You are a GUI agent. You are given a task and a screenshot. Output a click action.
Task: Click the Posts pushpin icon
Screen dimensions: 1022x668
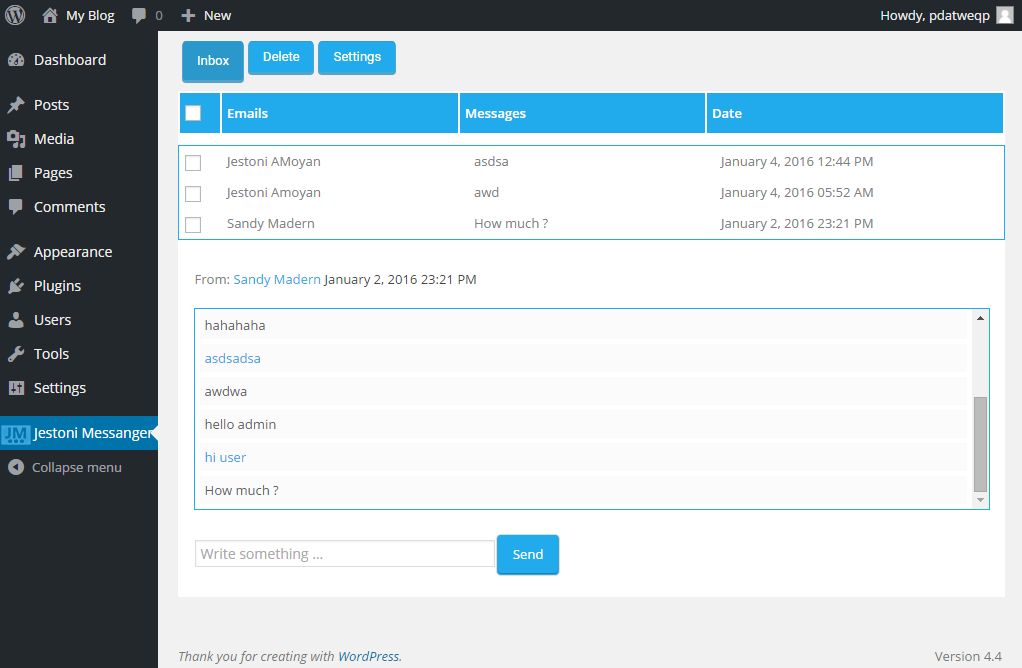click(16, 105)
